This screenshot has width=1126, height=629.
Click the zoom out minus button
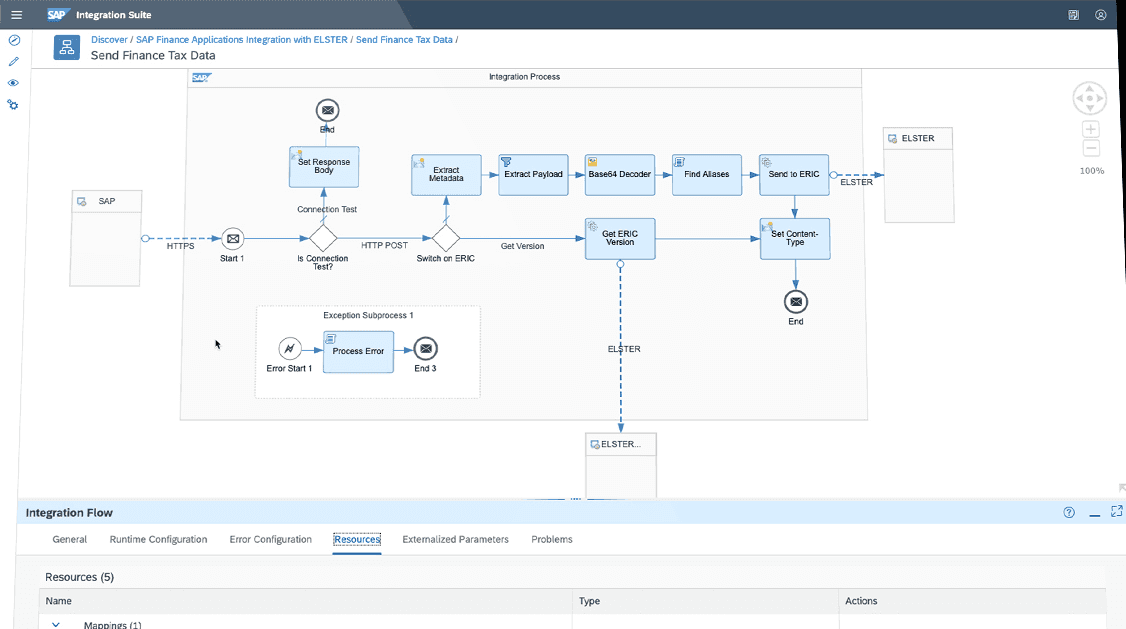click(1091, 149)
